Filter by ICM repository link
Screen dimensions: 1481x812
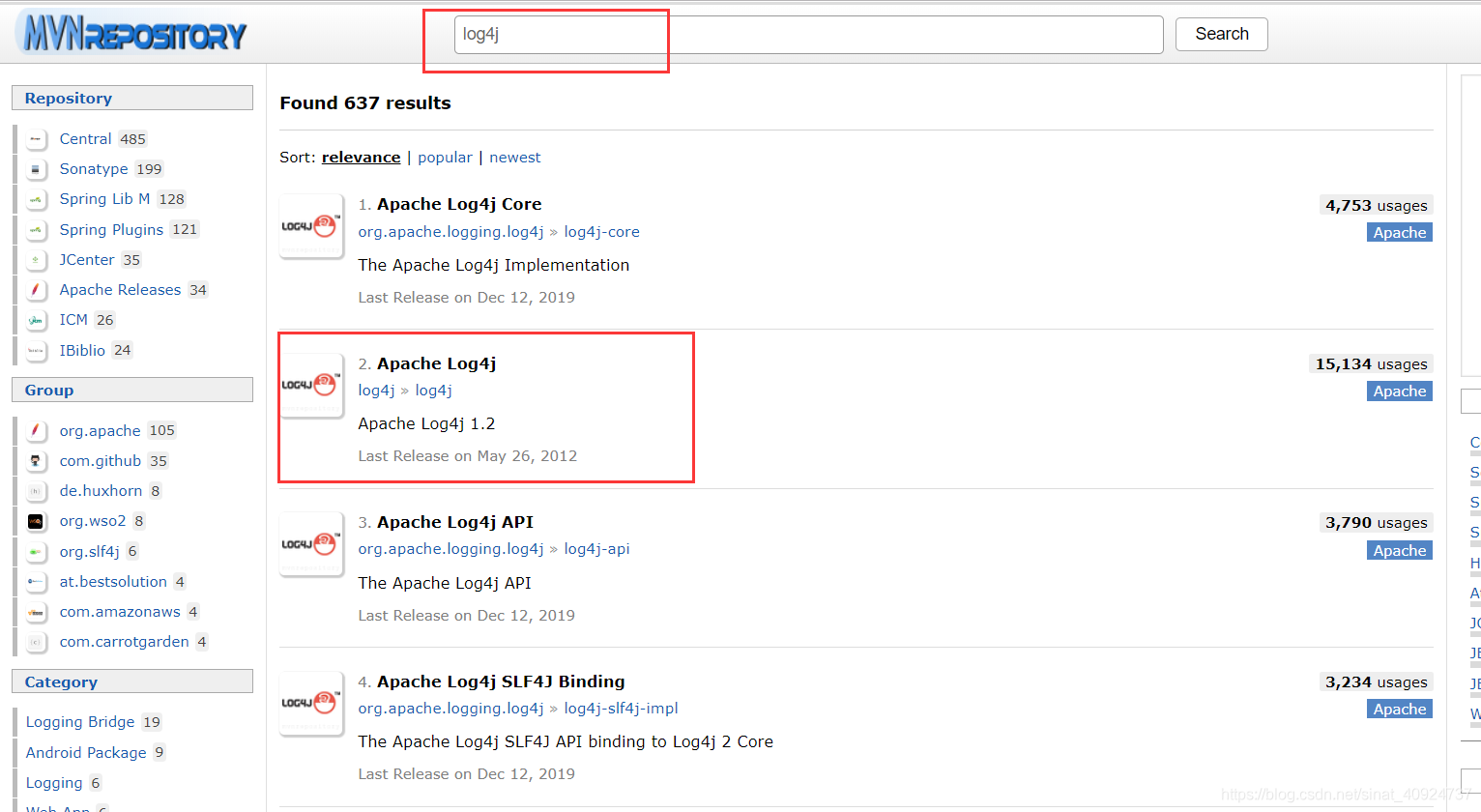[73, 320]
